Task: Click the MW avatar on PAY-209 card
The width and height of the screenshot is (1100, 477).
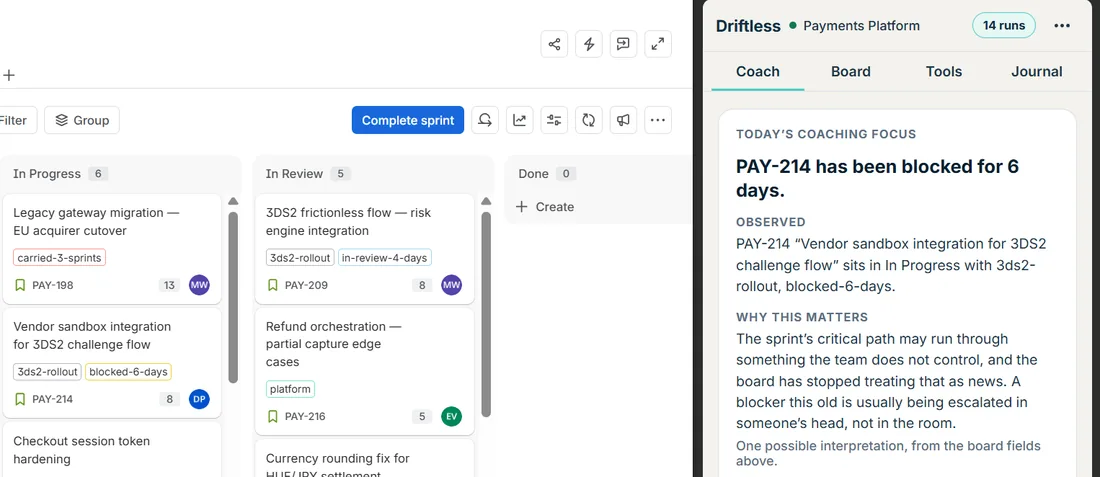Action: (452, 285)
